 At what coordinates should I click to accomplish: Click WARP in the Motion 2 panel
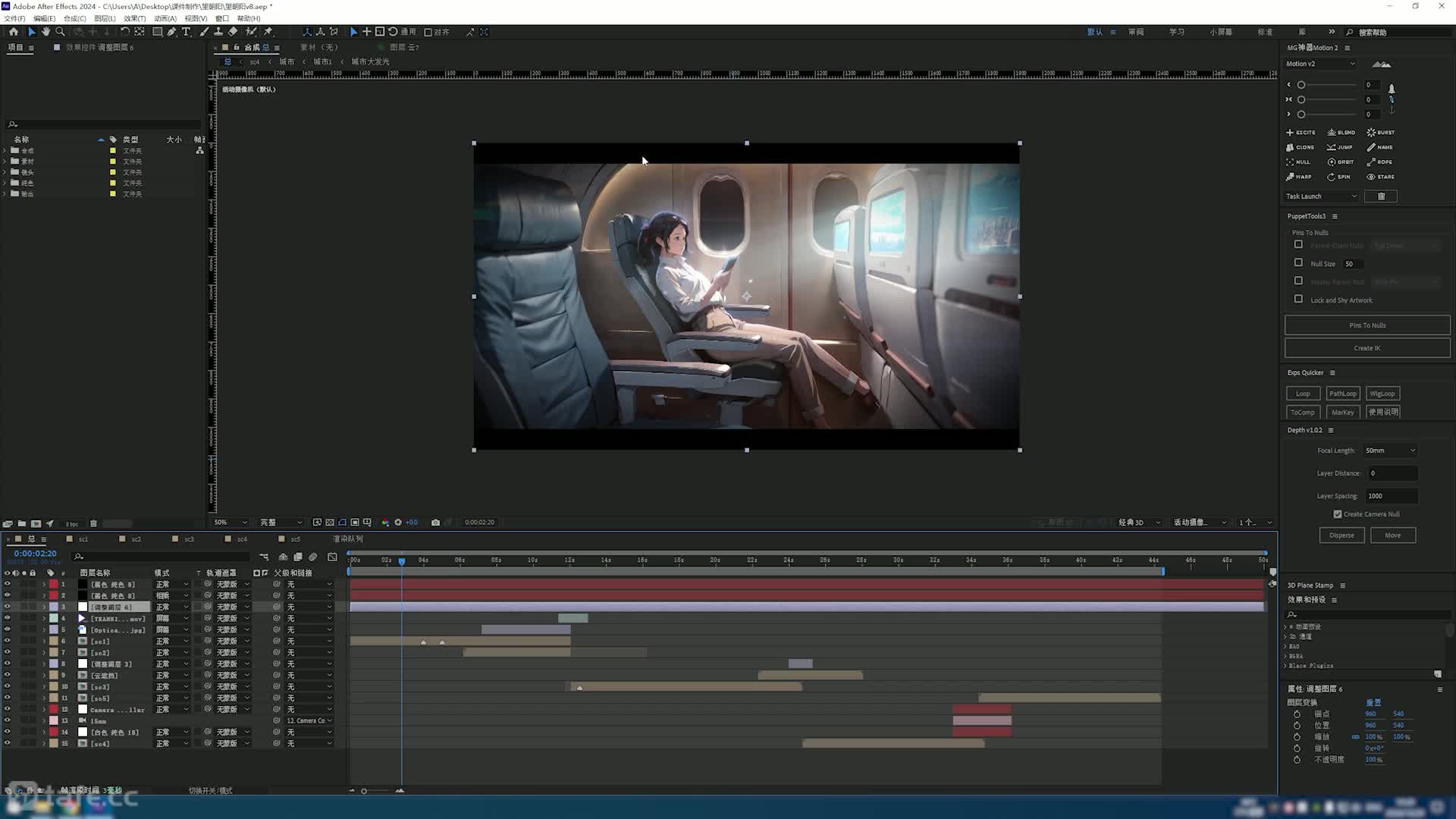1298,177
